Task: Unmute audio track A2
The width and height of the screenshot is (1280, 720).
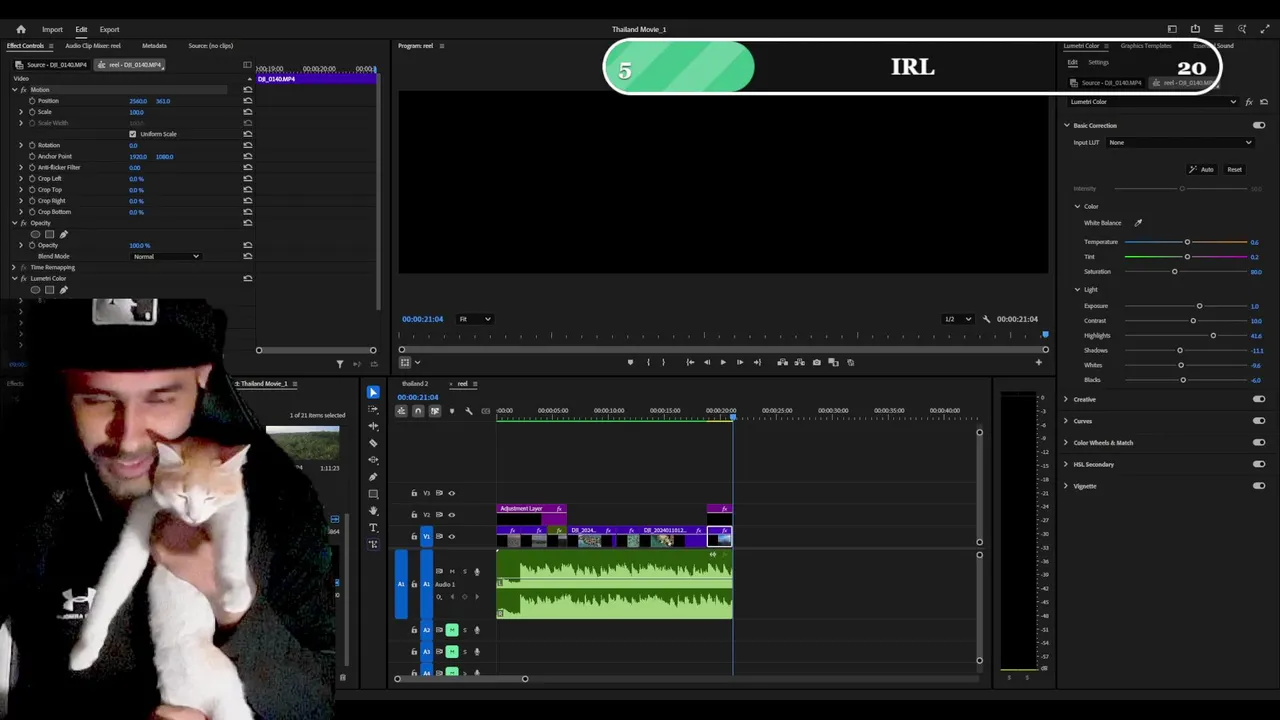Action: coord(452,630)
